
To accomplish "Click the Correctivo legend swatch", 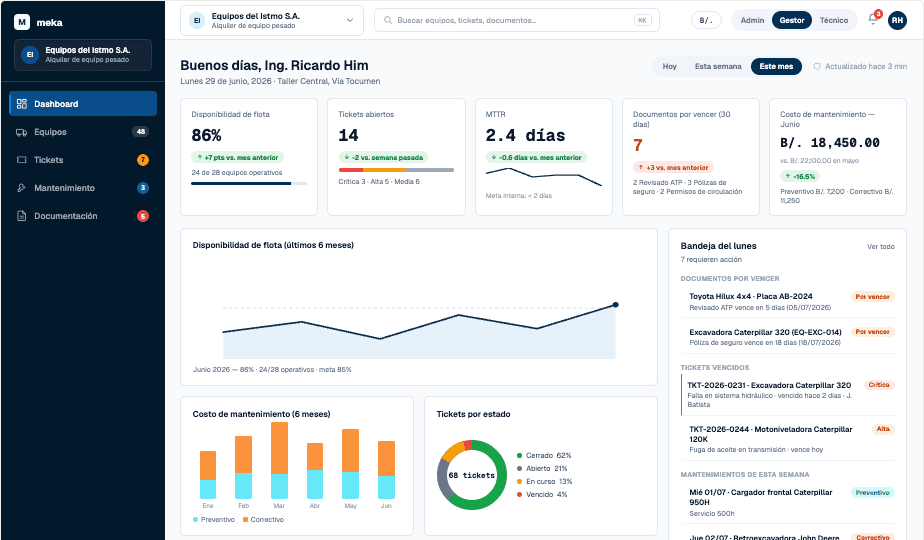I will [x=245, y=519].
